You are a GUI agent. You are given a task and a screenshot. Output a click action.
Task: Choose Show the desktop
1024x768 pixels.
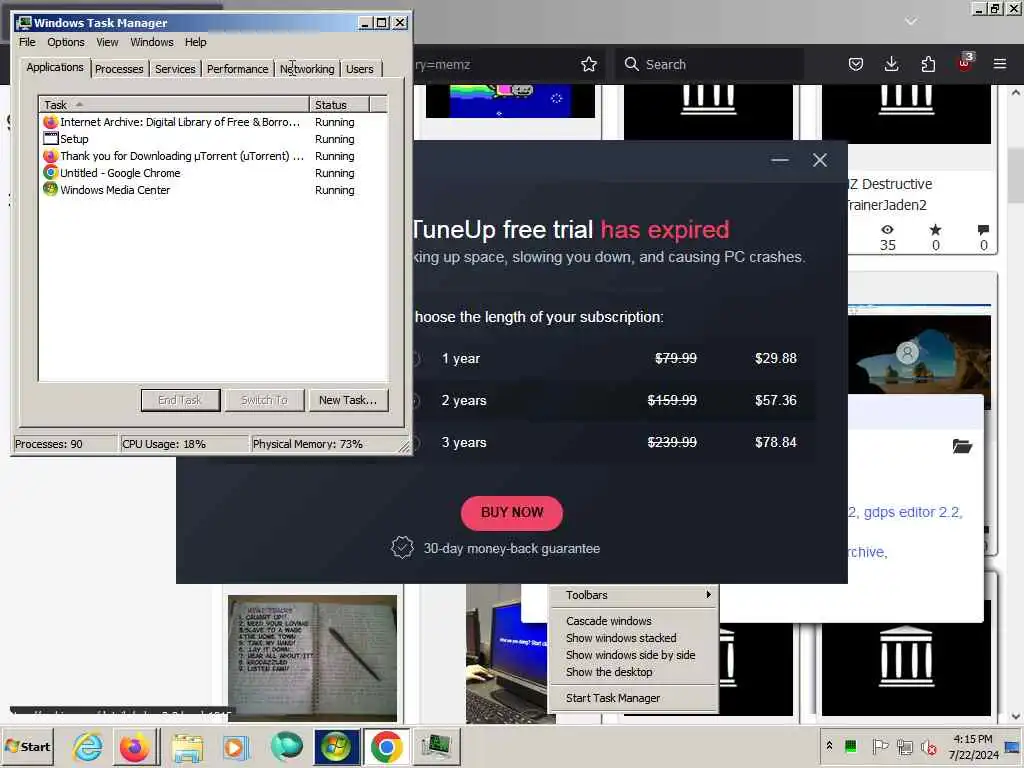coord(633,672)
